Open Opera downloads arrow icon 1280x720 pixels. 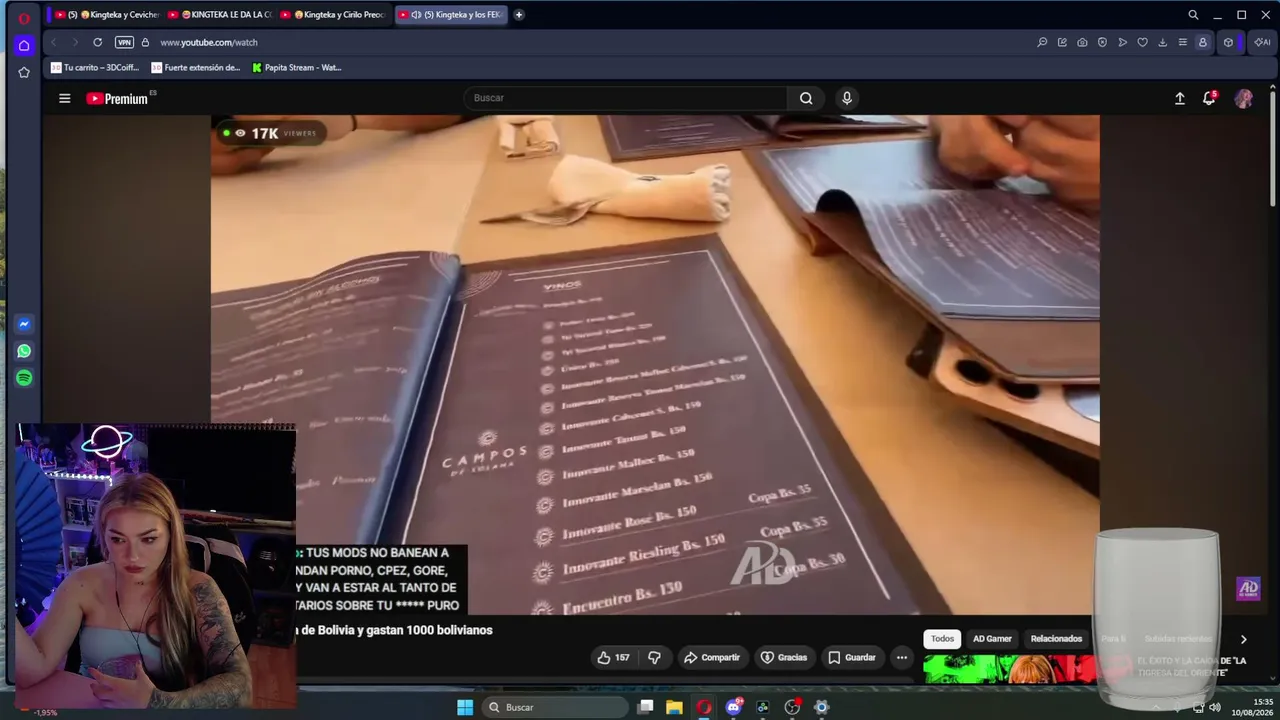1162,42
